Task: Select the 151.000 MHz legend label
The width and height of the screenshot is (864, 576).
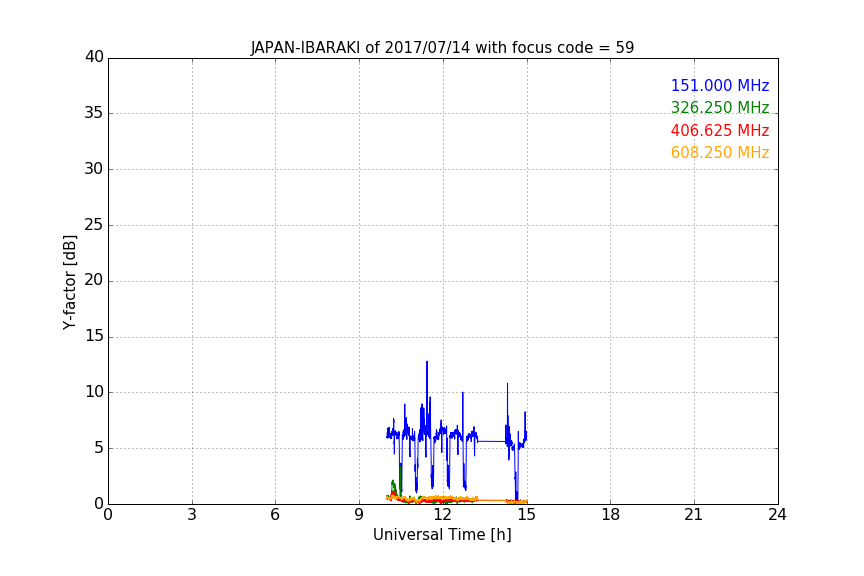Action: pyautogui.click(x=720, y=85)
